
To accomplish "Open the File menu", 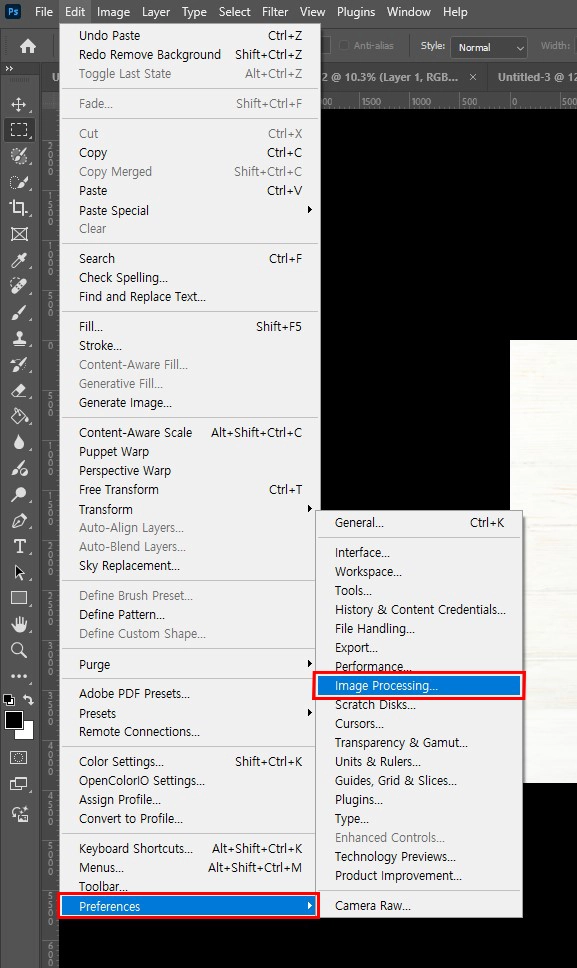I will coord(44,12).
